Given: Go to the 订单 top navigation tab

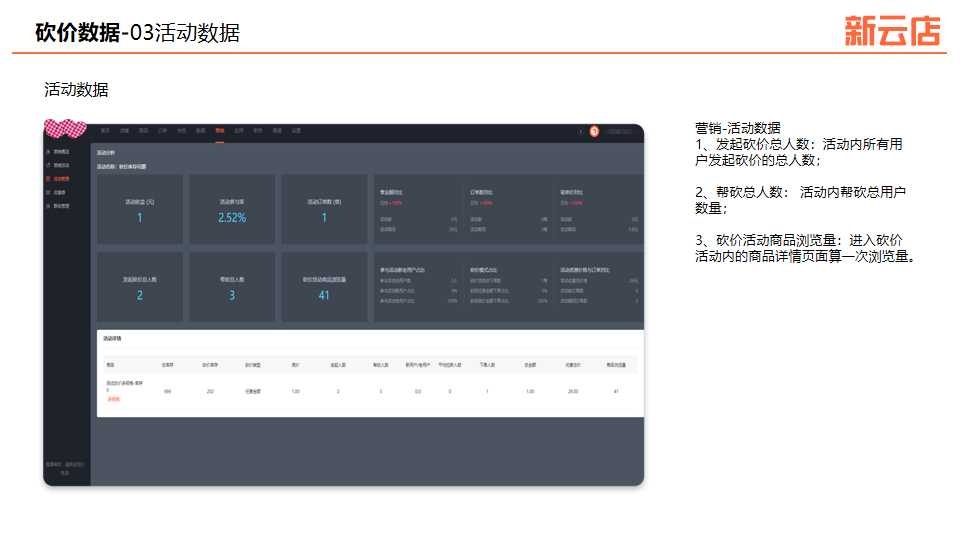Looking at the screenshot, I should click(x=162, y=130).
